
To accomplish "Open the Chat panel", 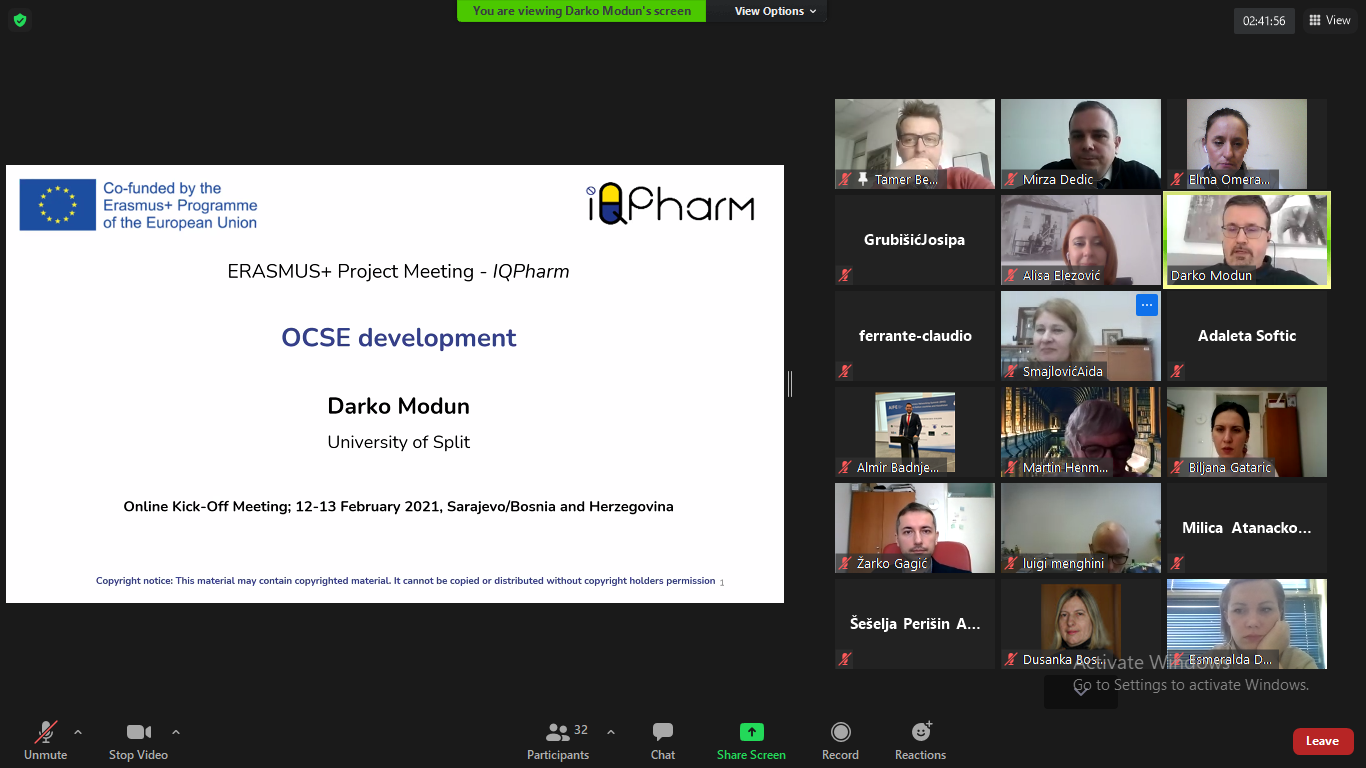I will (663, 741).
